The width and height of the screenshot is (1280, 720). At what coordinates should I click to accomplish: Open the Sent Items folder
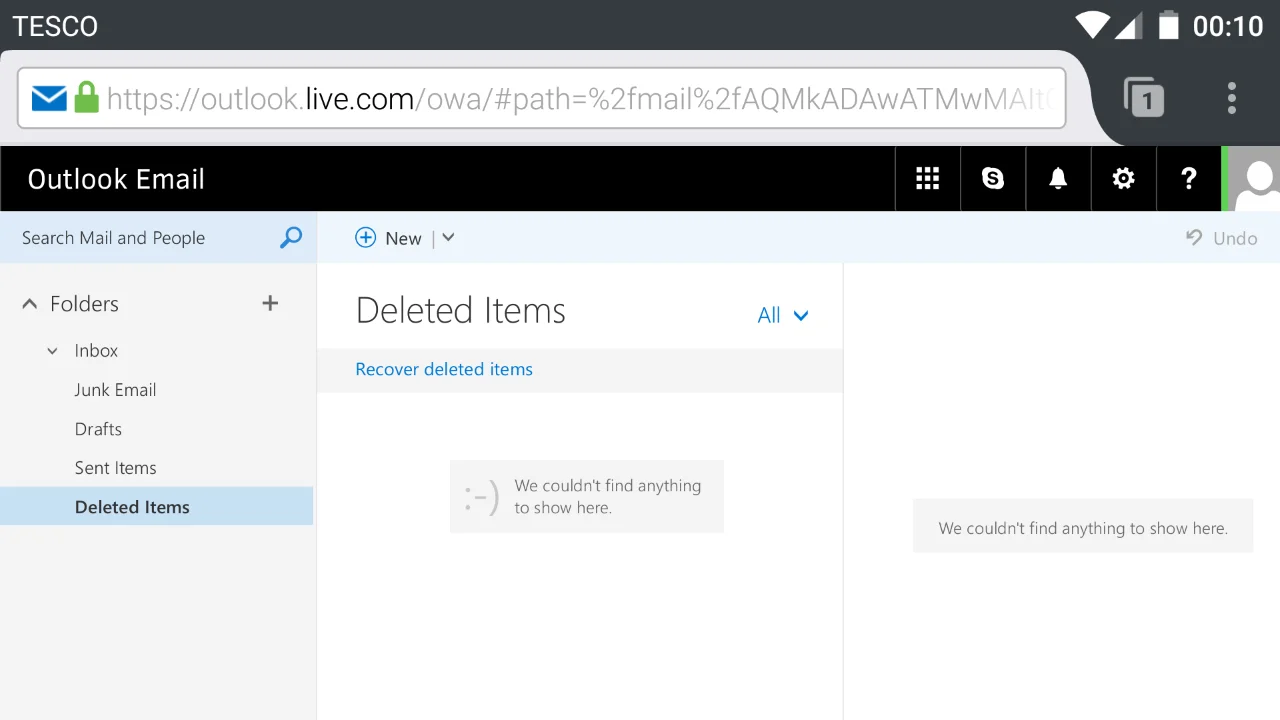[115, 468]
